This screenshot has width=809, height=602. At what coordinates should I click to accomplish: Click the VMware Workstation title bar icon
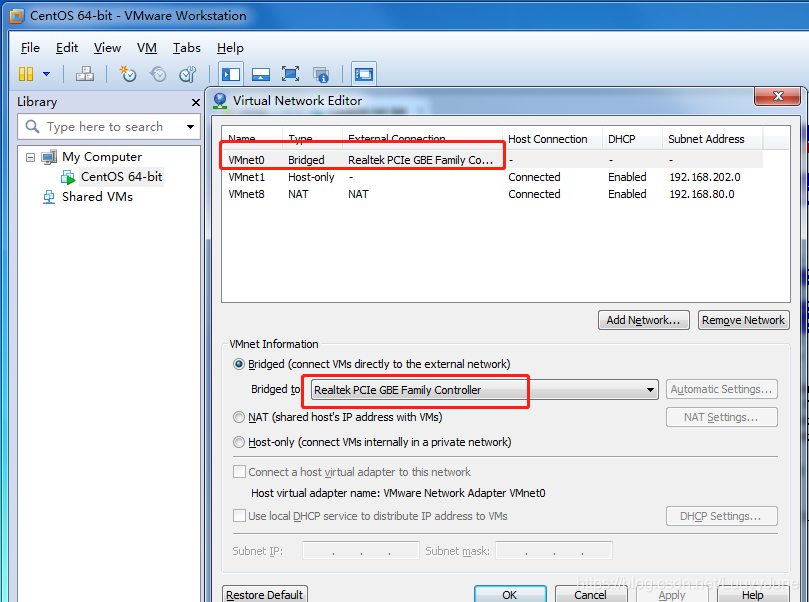coord(17,16)
